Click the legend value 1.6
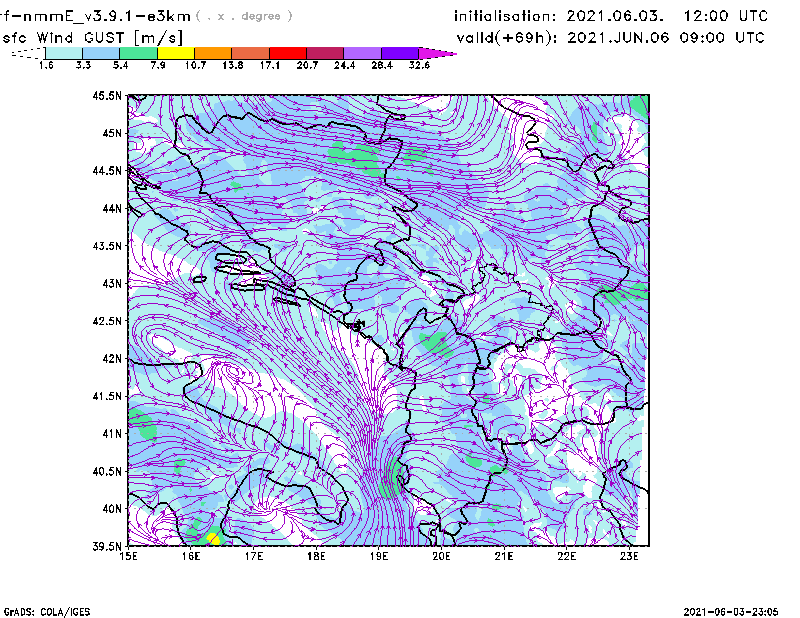The height and width of the screenshot is (618, 800). tap(46, 65)
